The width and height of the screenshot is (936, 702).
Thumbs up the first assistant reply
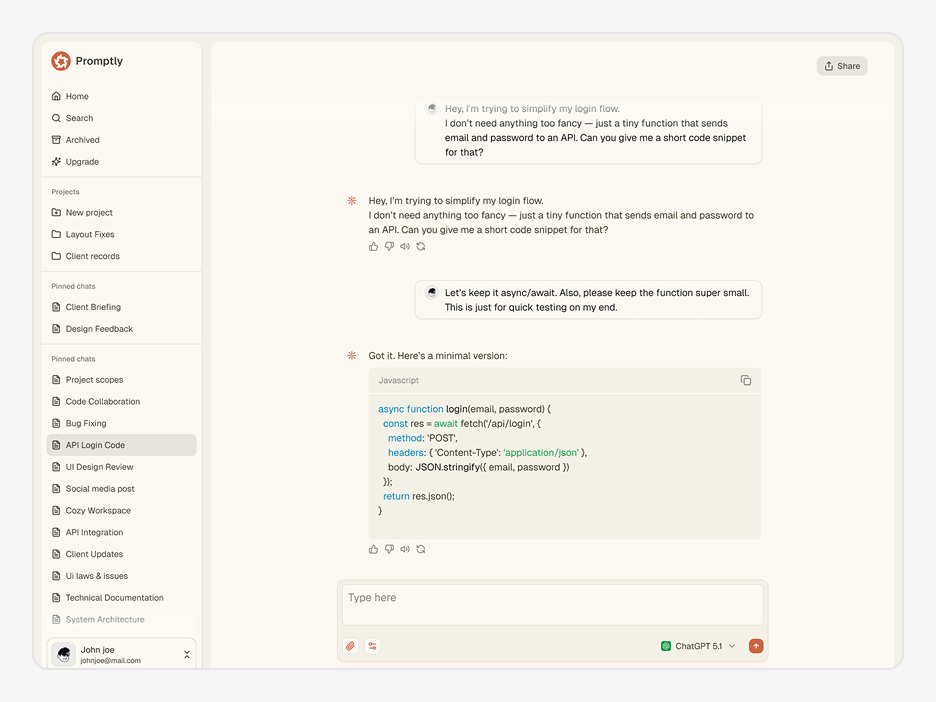click(x=374, y=247)
